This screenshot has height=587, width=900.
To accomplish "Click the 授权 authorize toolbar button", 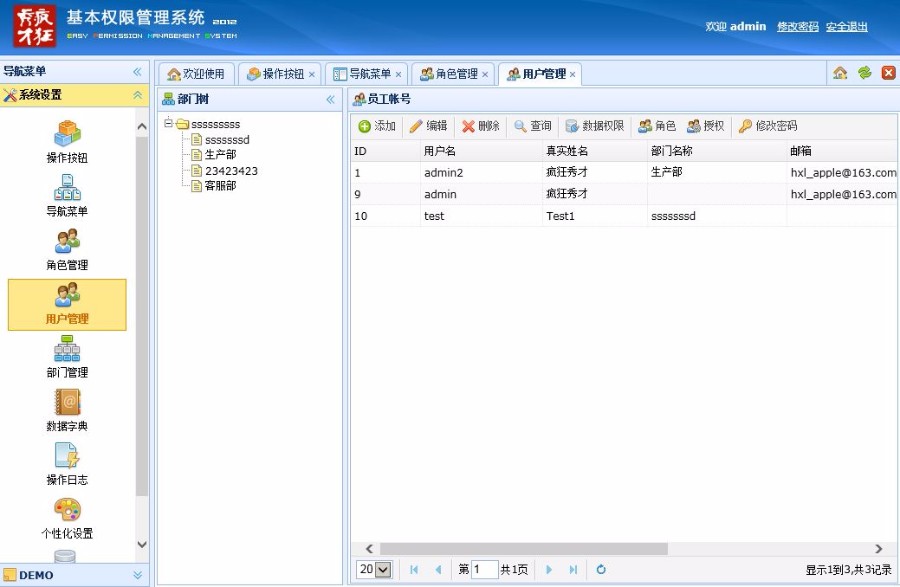I will click(705, 126).
